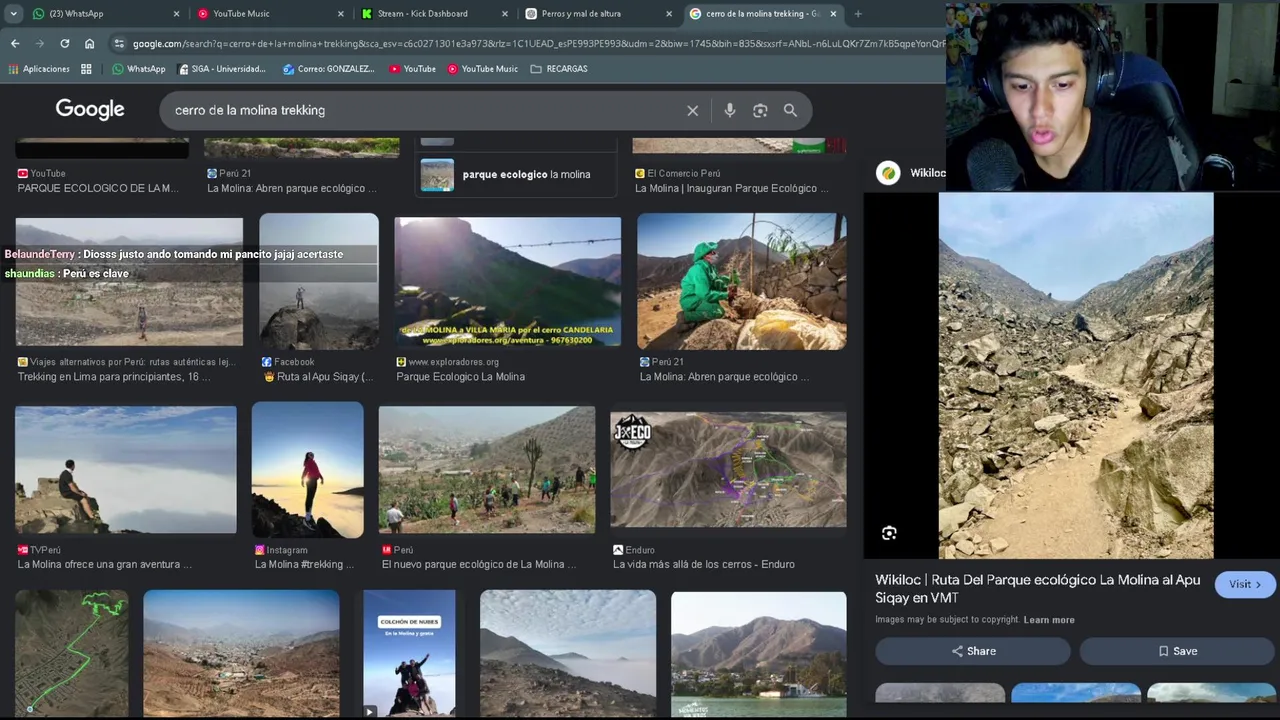Search by image with Lens icon
This screenshot has width=1280, height=720.
(760, 111)
